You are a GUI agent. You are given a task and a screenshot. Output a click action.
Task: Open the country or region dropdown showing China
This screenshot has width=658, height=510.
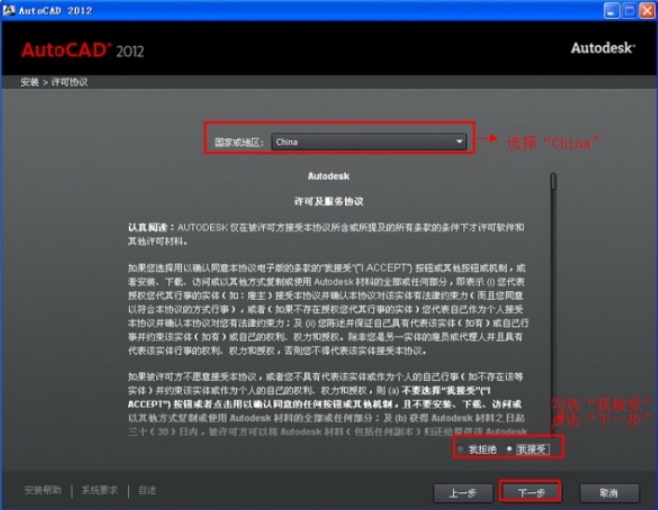tap(369, 142)
